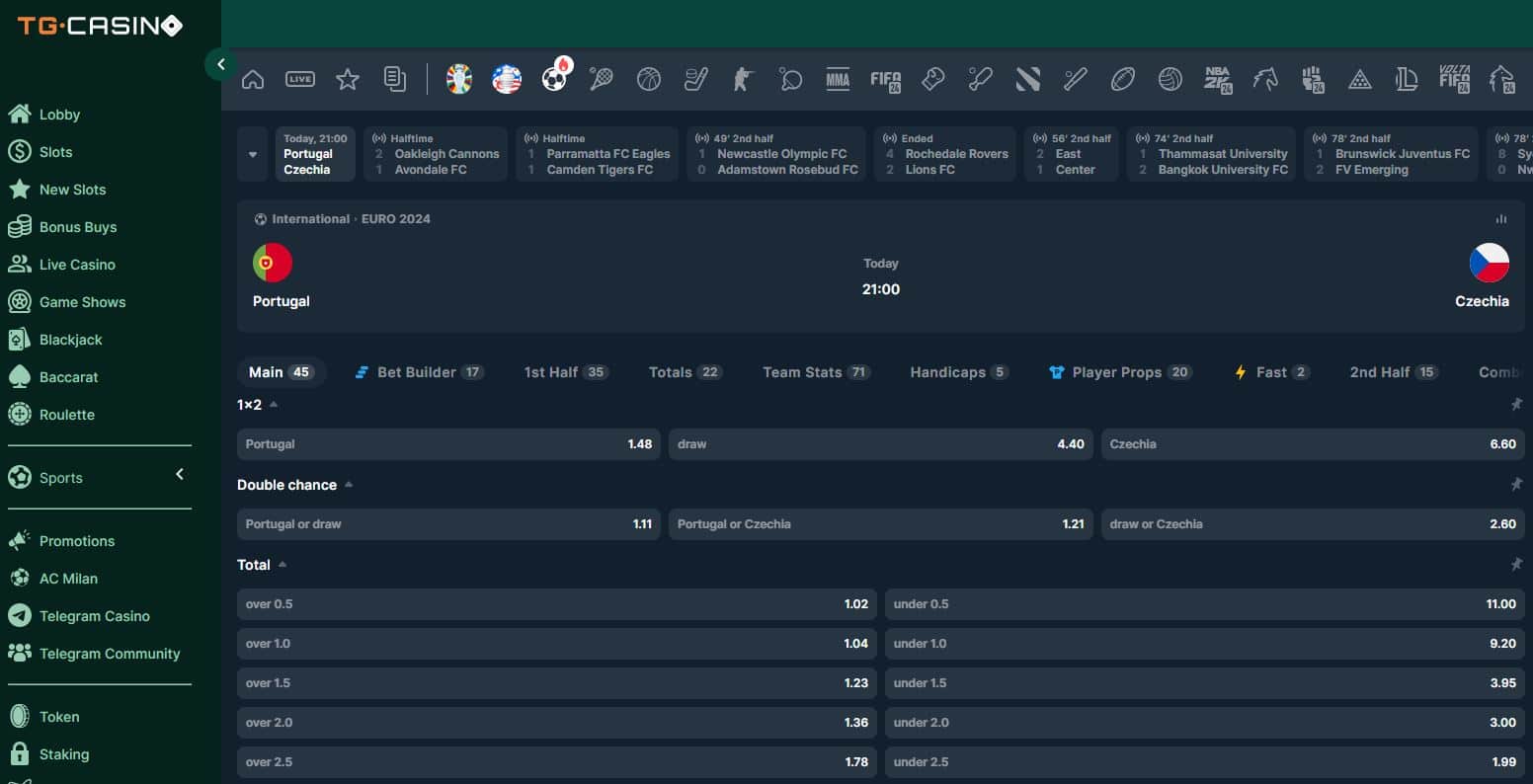
Task: Open the 2nd Half tab
Action: 1394,372
